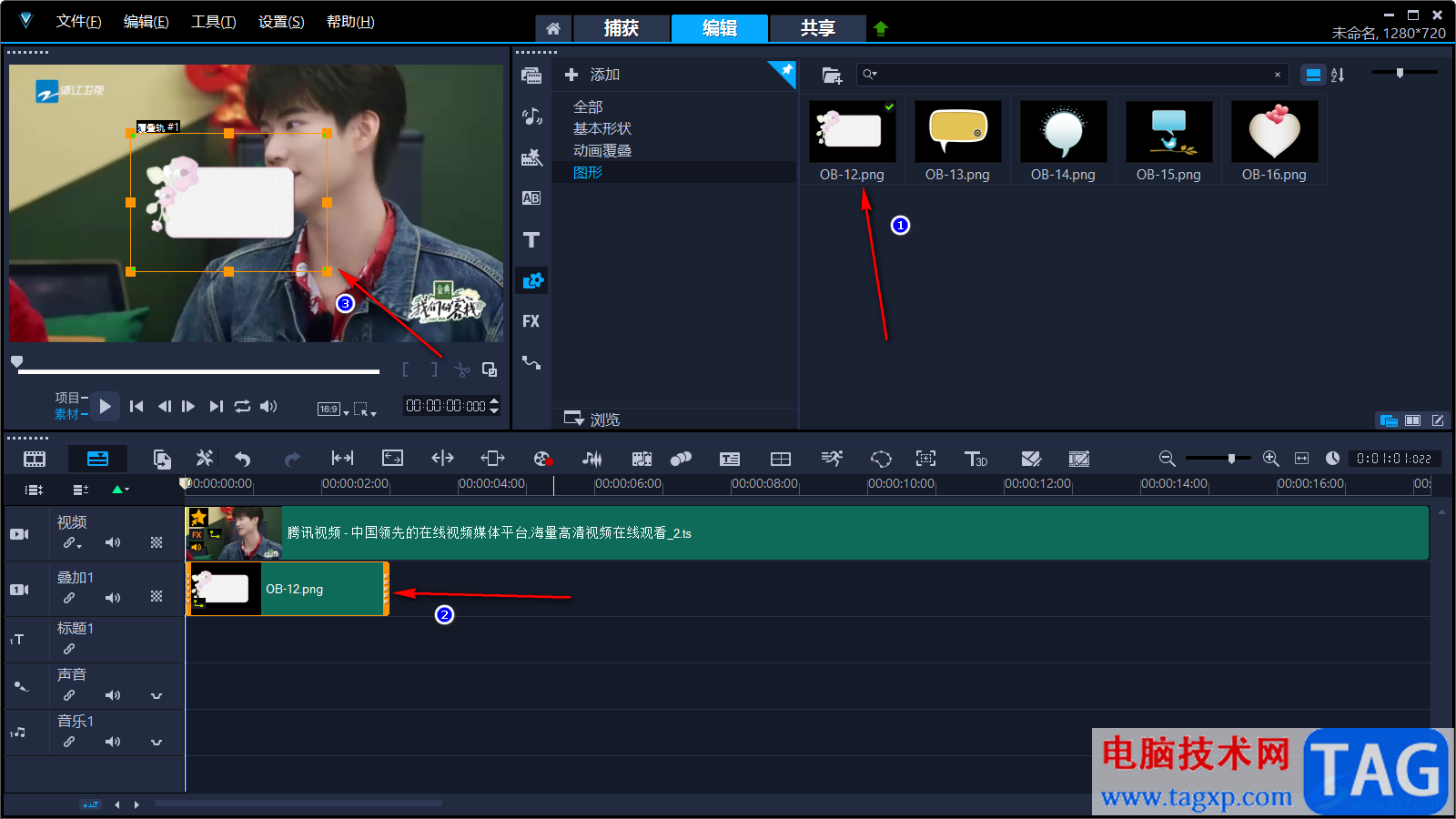
Task: Mute the 叠加1 overlay track
Action: [113, 598]
